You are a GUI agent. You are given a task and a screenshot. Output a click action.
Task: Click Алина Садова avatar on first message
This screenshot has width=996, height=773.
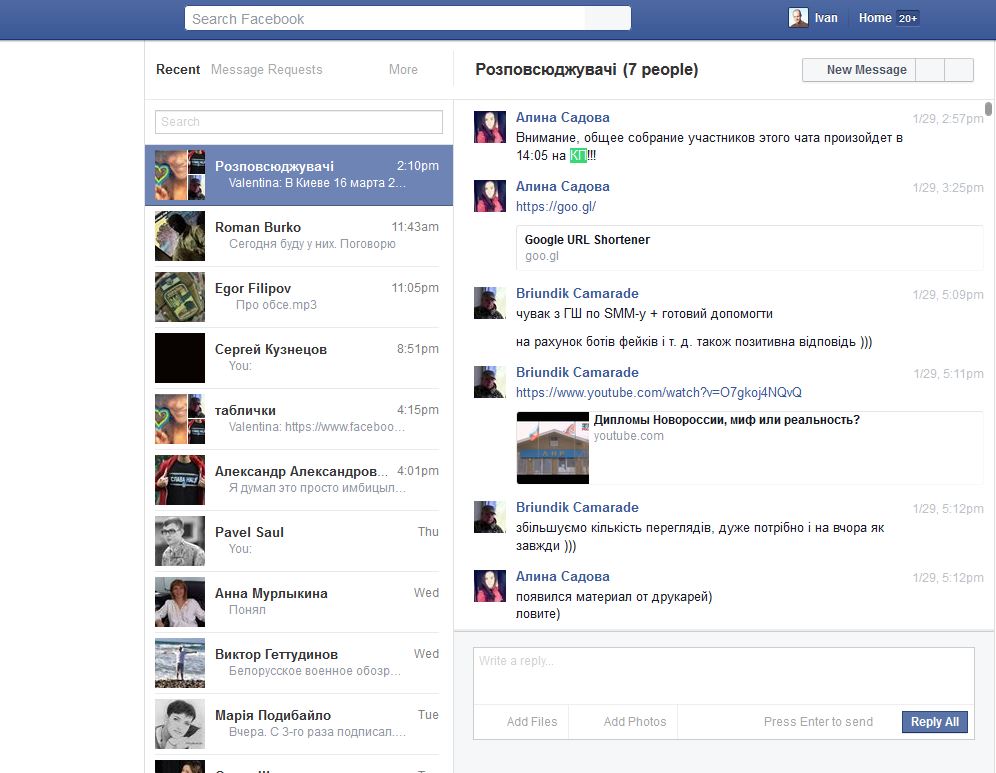pyautogui.click(x=489, y=127)
